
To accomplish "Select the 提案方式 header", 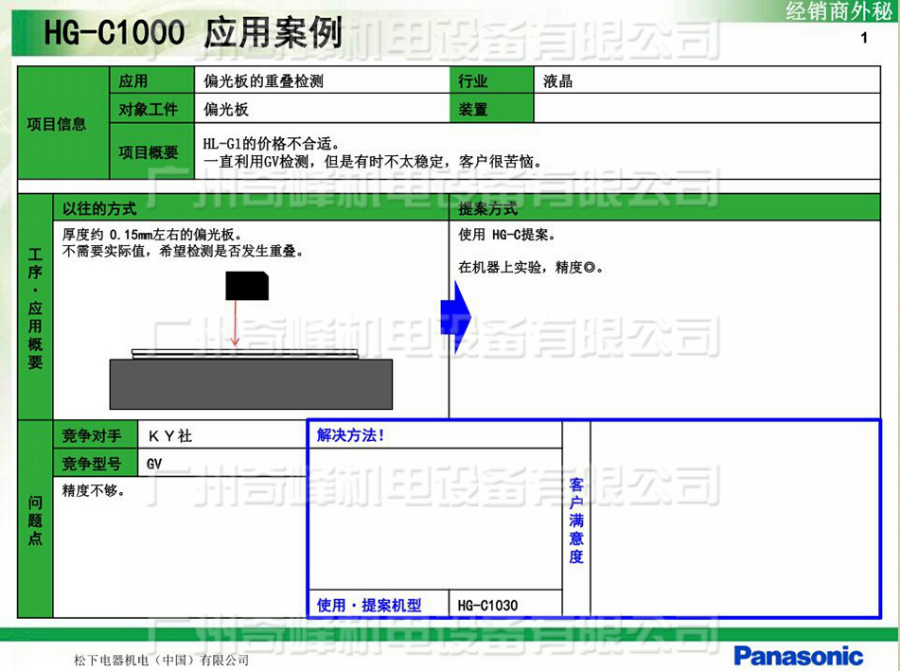I will pyautogui.click(x=488, y=209).
